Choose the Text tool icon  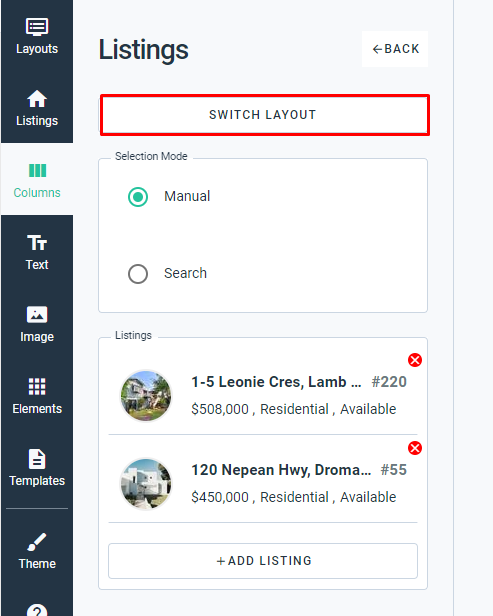[x=37, y=242]
